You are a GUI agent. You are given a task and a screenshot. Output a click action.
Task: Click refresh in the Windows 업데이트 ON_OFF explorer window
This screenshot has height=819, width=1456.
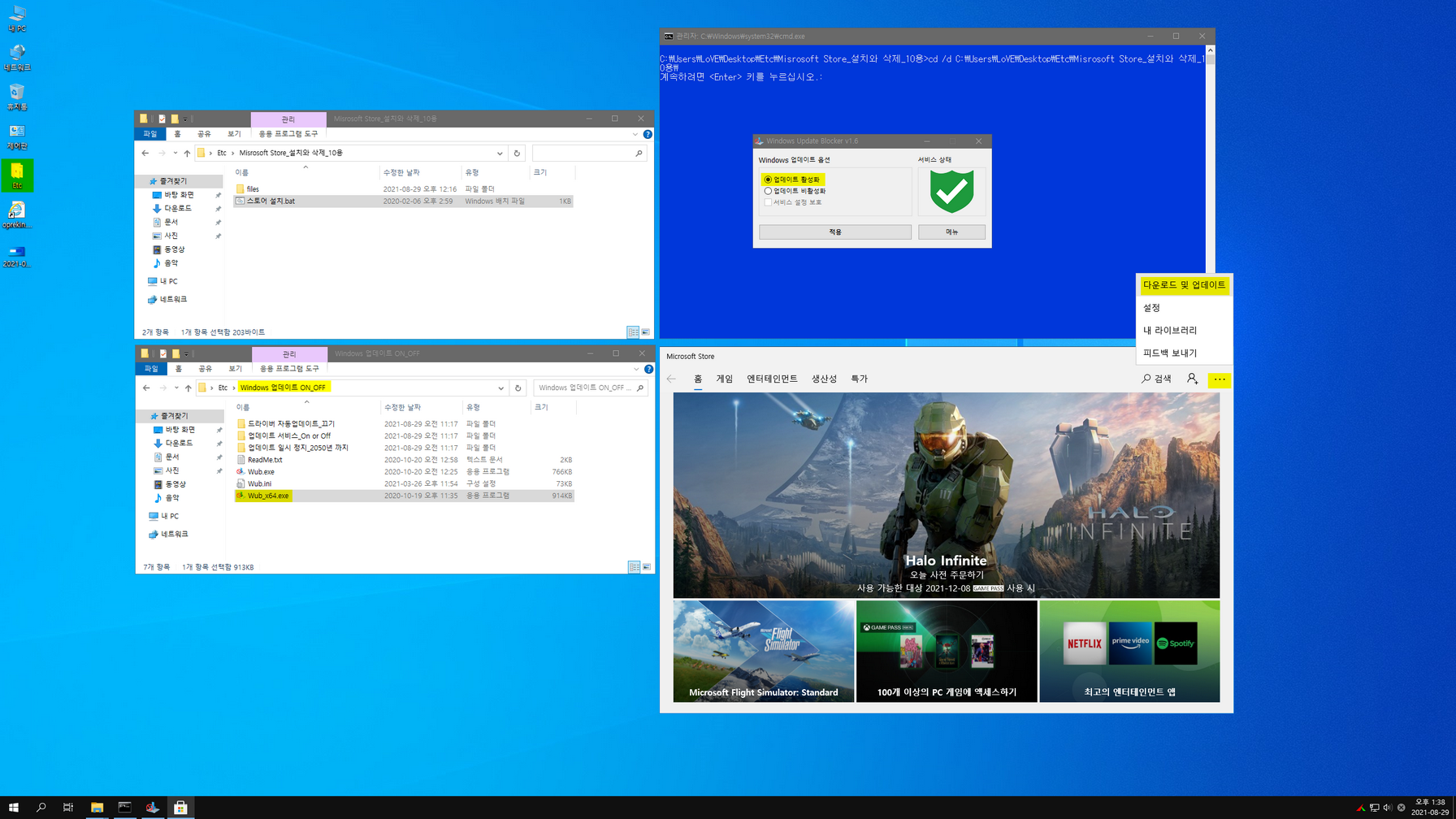tap(518, 388)
